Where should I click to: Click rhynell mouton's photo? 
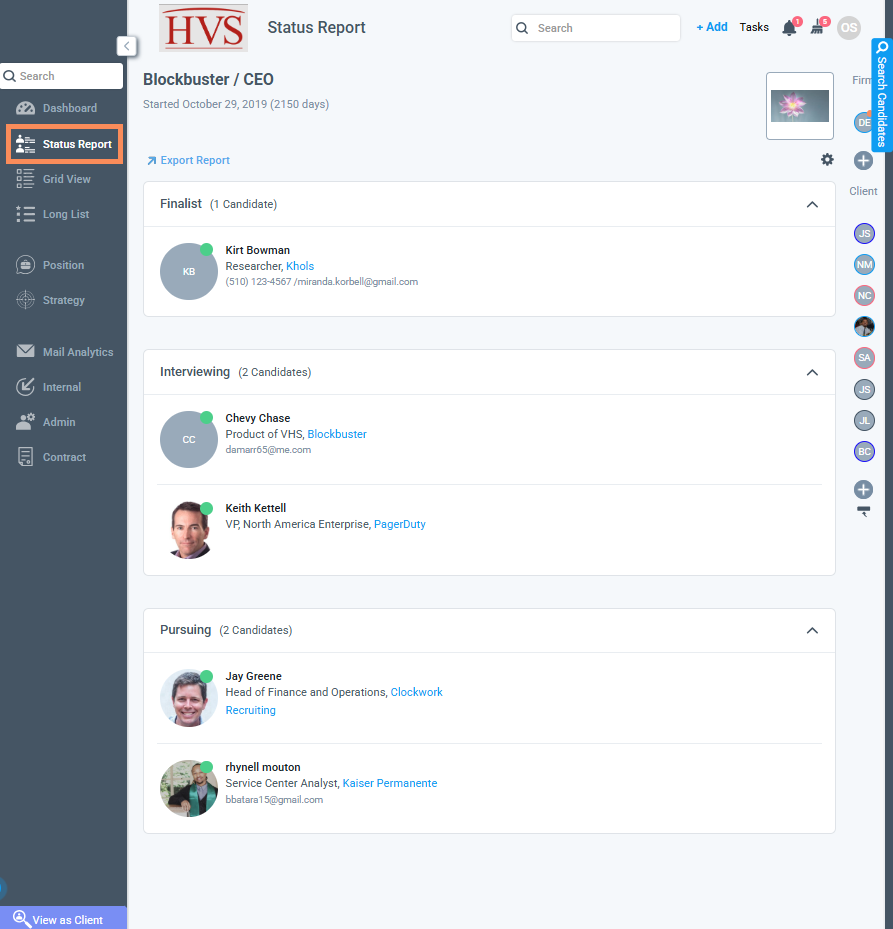189,789
